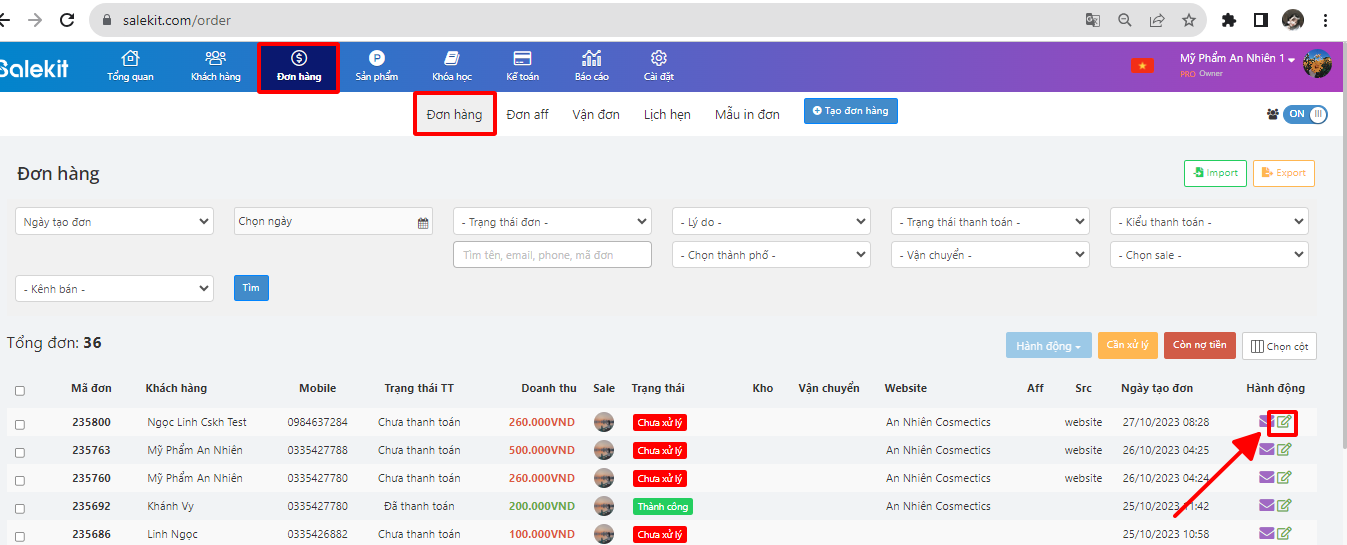
Task: Open the Tổng quan home icon
Action: pos(130,59)
